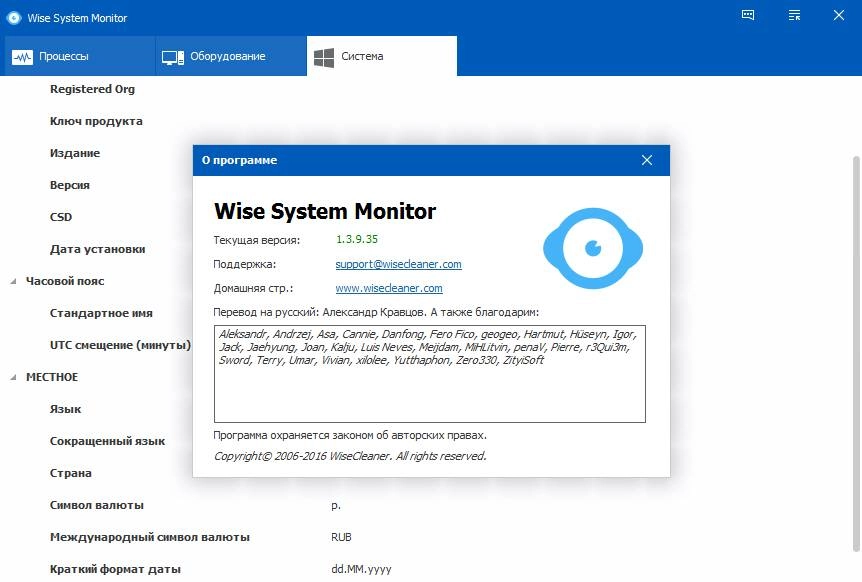The height and width of the screenshot is (582, 862).
Task: Click the Copyright 2006-2016 WiseCleaner line
Action: [350, 456]
